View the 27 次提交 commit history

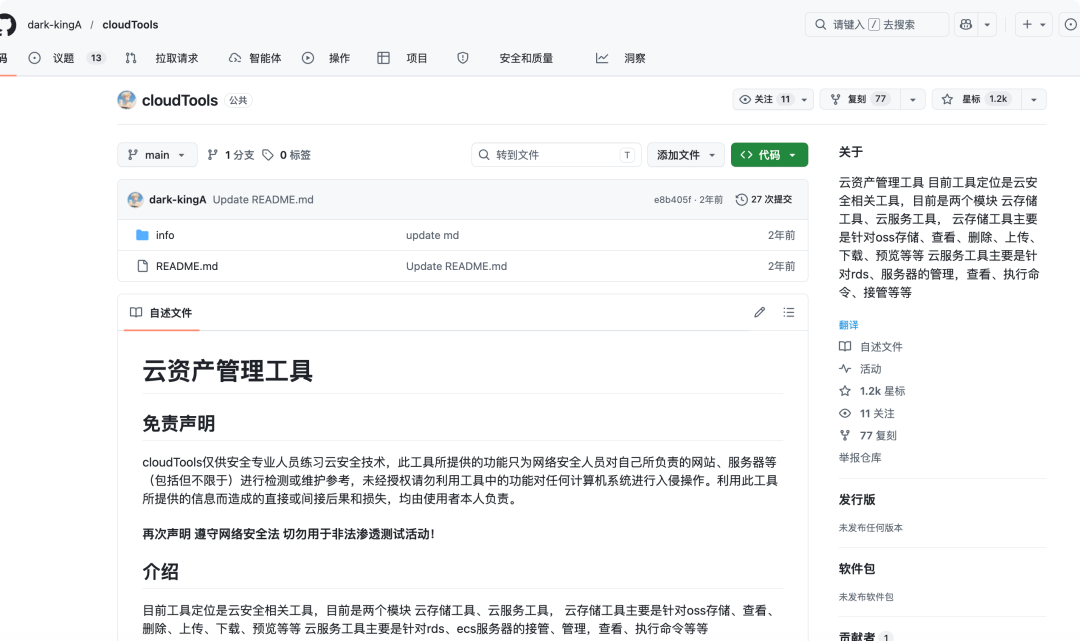[x=764, y=200]
